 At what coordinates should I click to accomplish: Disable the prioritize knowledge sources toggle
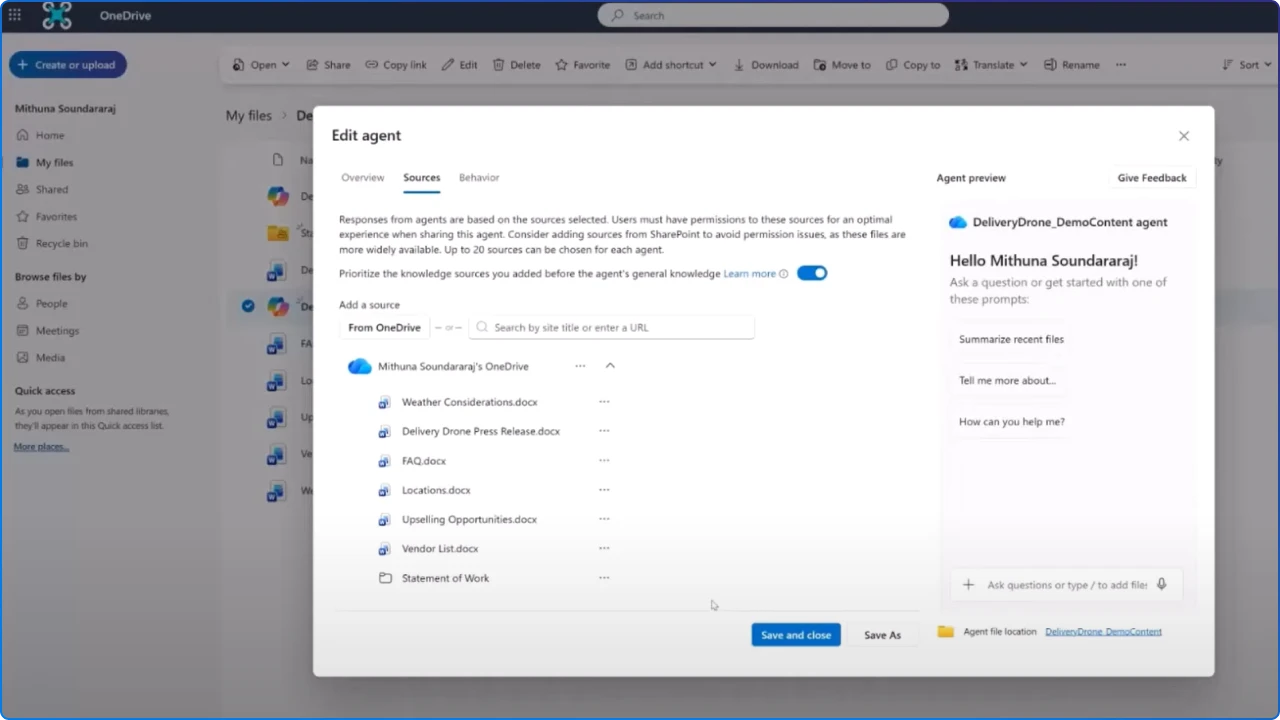[x=812, y=273]
